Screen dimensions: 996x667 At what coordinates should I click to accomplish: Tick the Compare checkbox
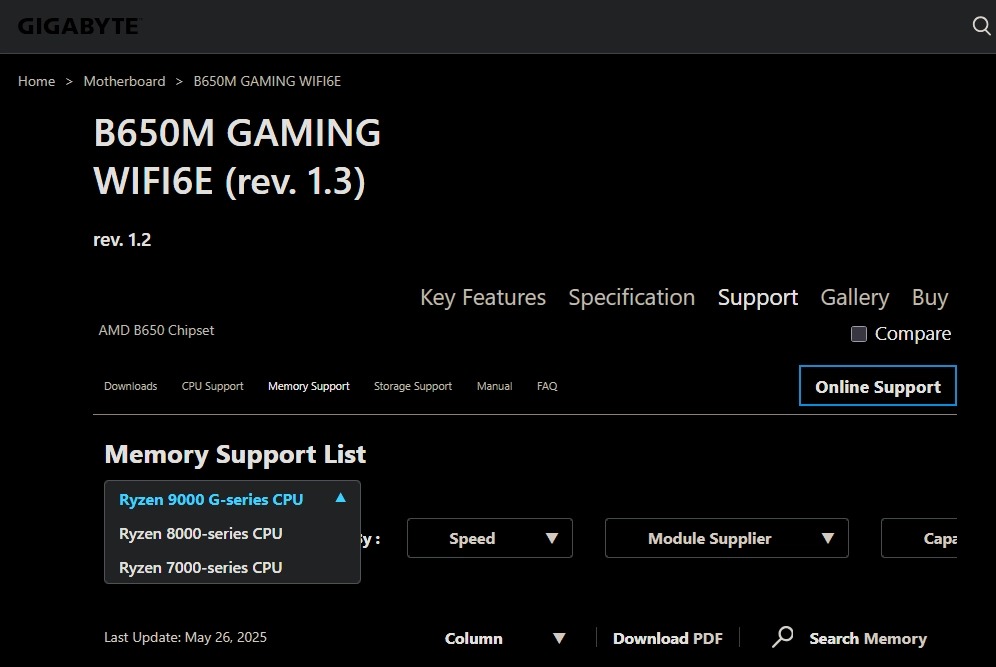[859, 334]
